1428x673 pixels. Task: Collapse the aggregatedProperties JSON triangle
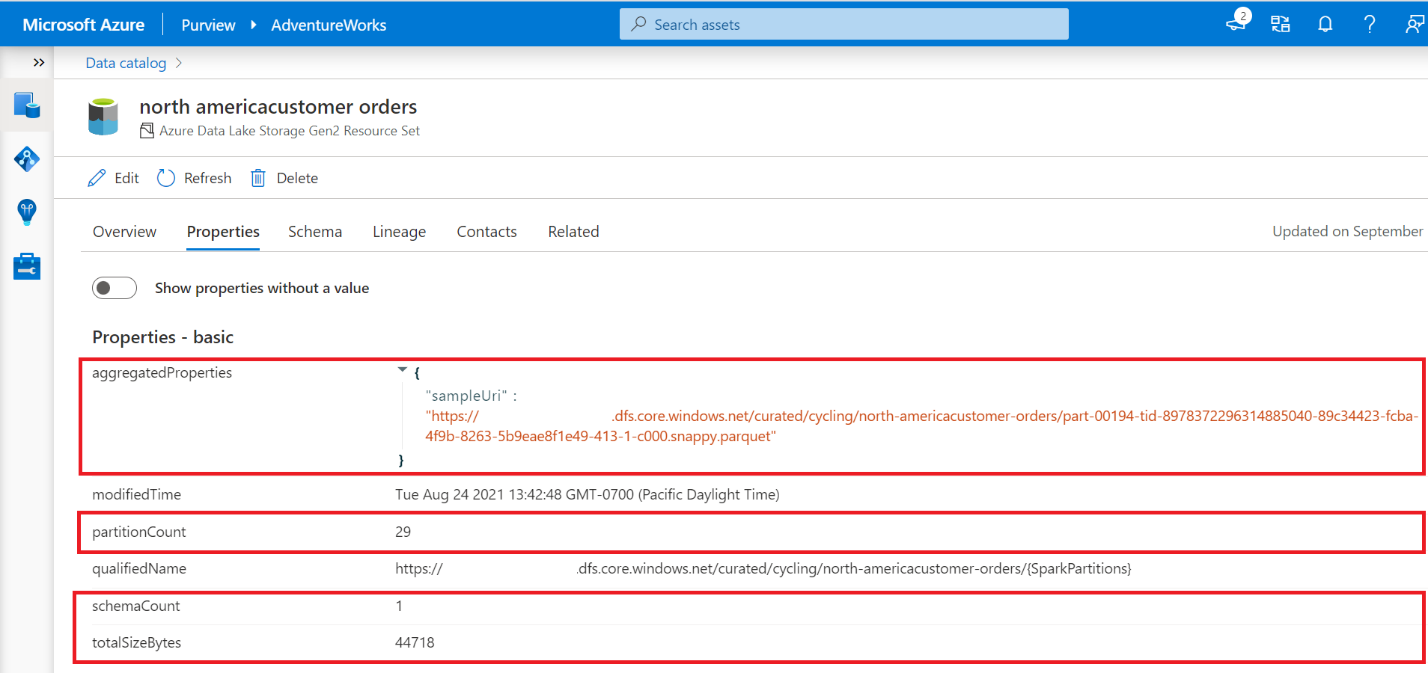(x=403, y=370)
